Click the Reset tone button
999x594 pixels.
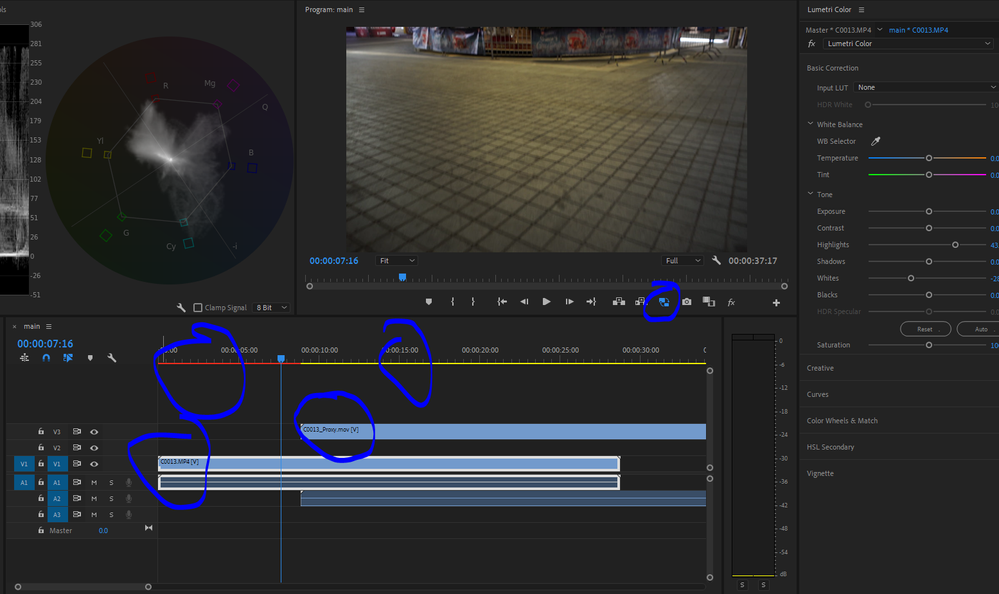pos(925,329)
